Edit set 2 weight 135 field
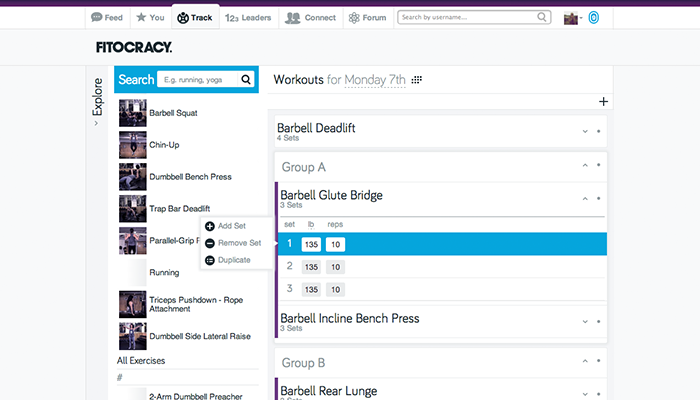Image resolution: width=700 pixels, height=400 pixels. pos(311,267)
